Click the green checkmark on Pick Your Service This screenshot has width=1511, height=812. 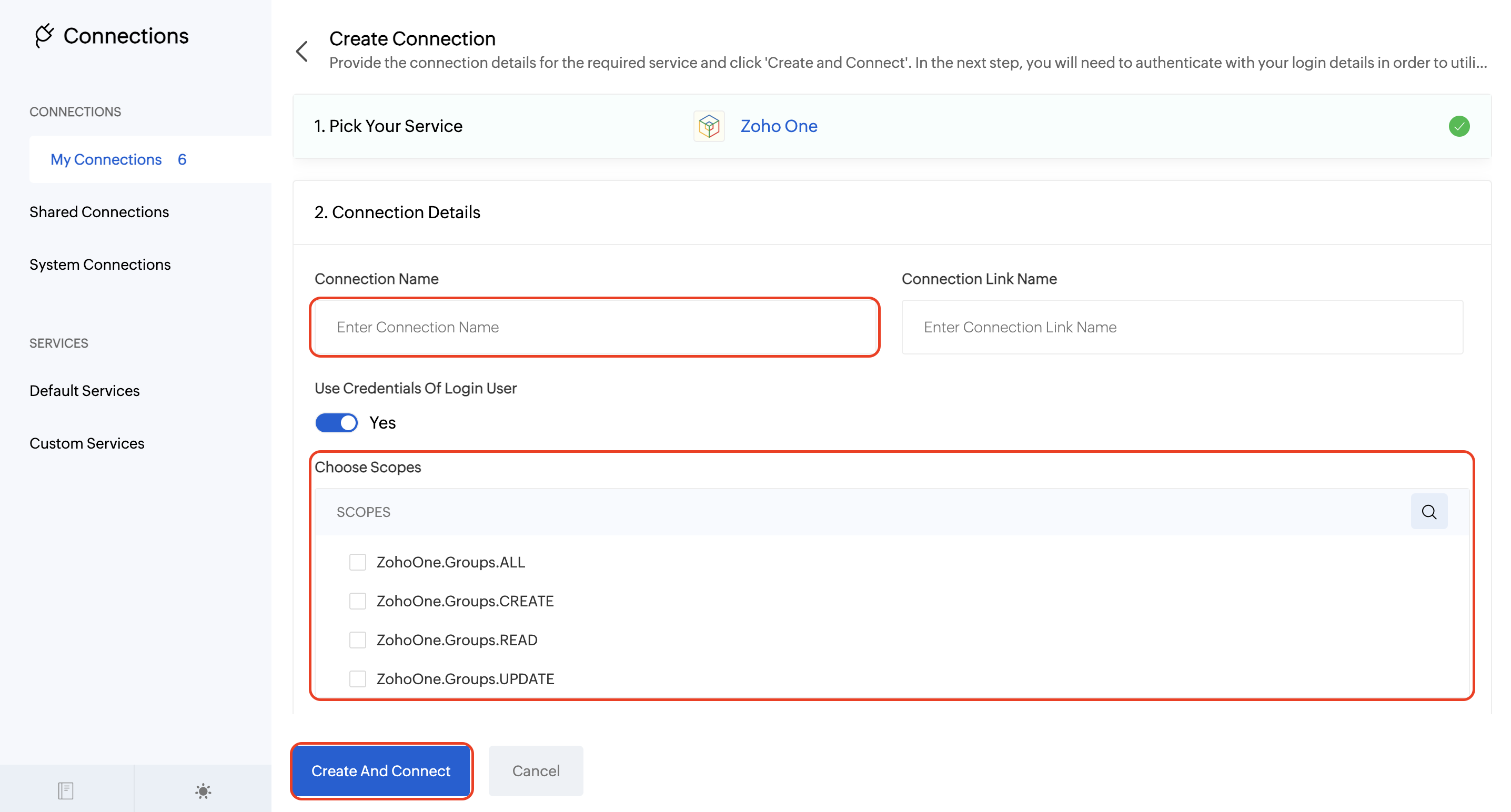point(1459,126)
